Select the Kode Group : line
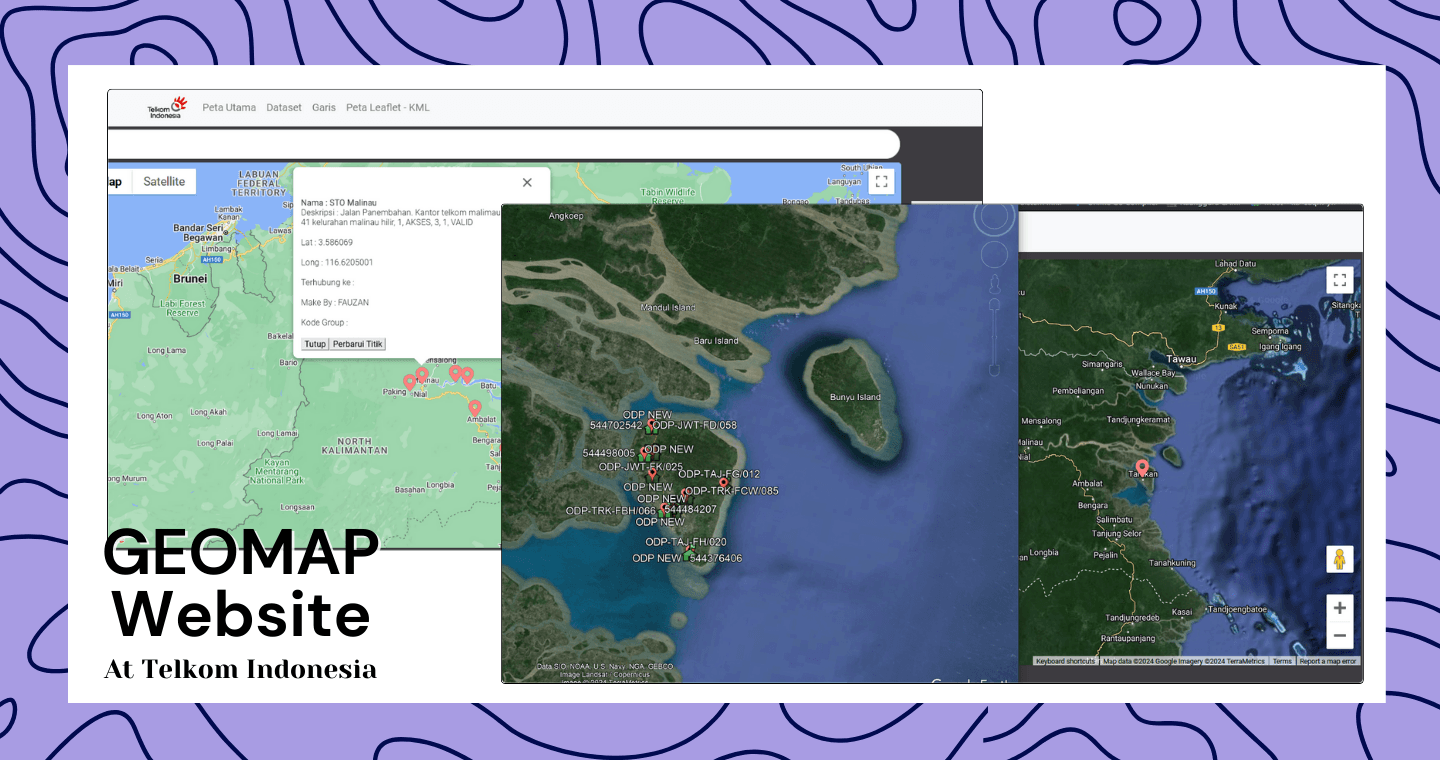 (325, 323)
